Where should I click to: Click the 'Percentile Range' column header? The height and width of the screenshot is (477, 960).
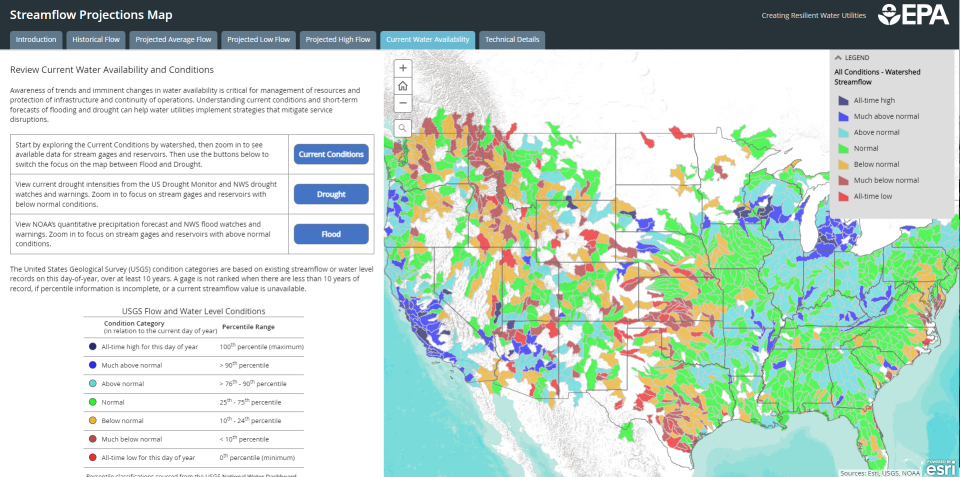tap(248, 326)
